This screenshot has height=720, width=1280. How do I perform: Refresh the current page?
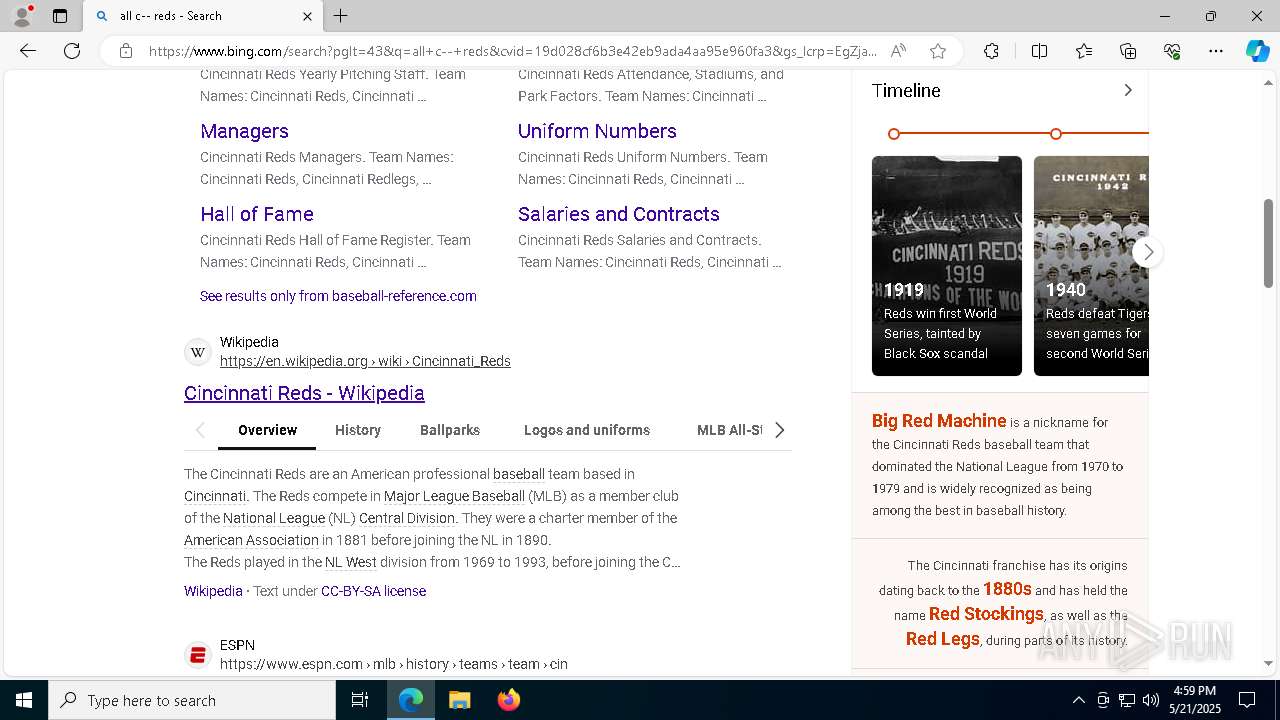(x=72, y=51)
